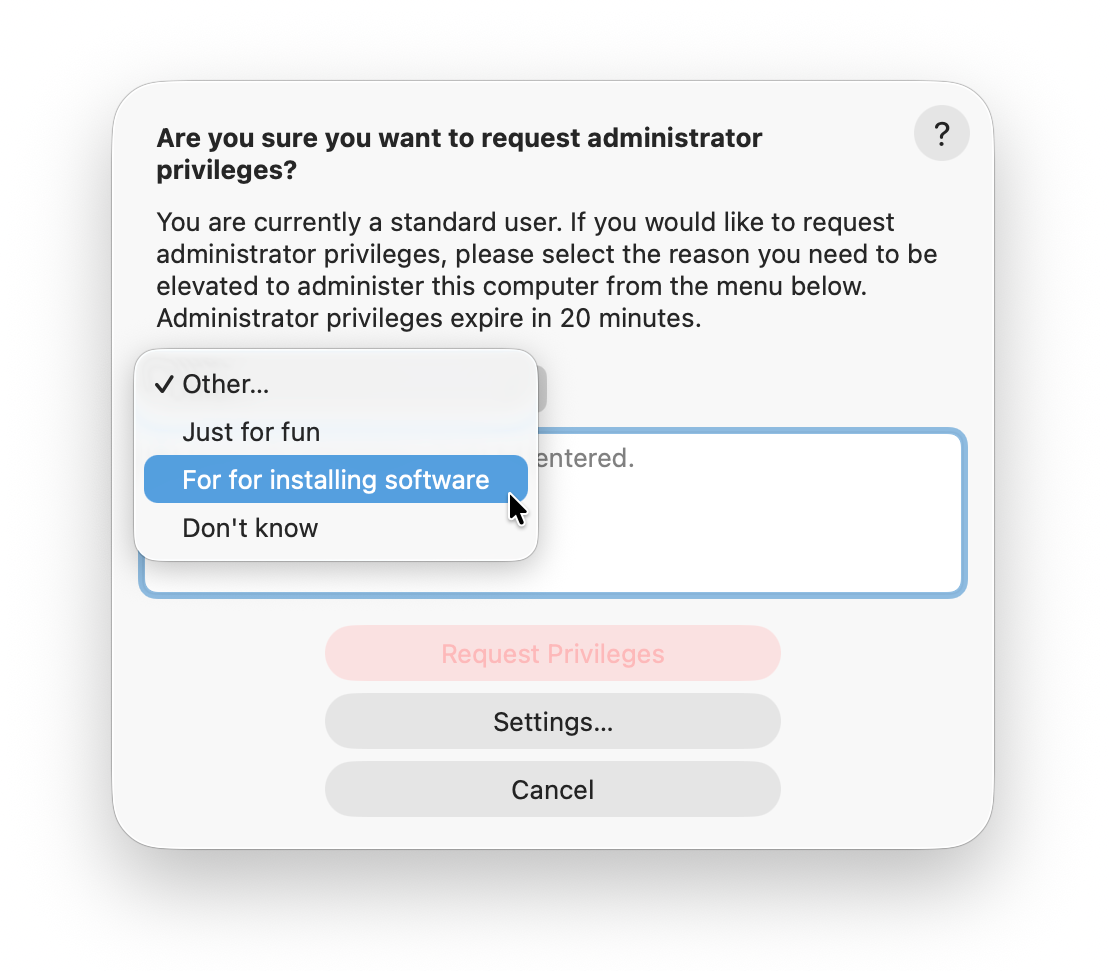This screenshot has width=1109, height=971.
Task: Select the "Don't know" menu entry
Action: 250,528
